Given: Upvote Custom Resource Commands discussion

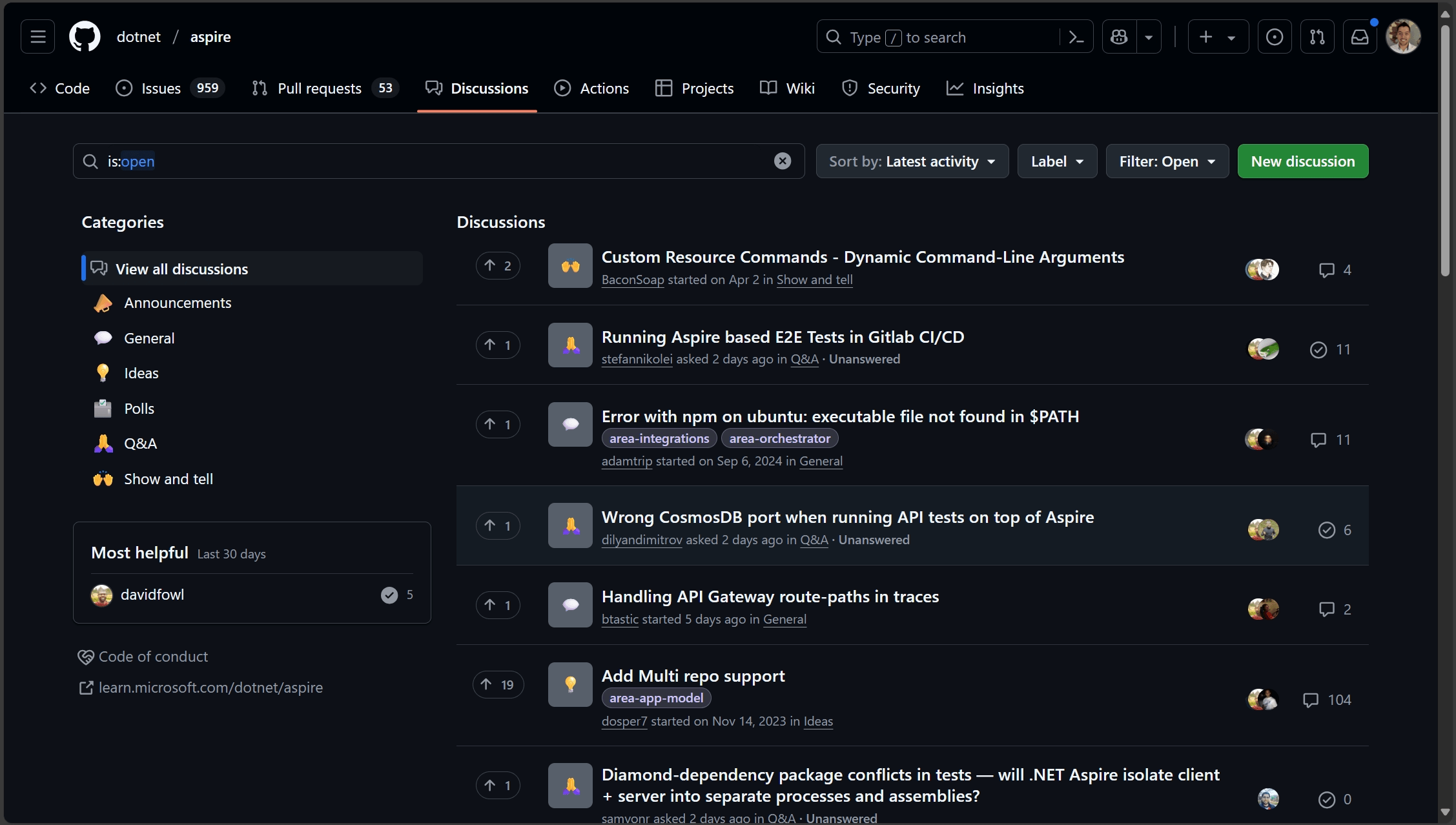Looking at the screenshot, I should (498, 265).
